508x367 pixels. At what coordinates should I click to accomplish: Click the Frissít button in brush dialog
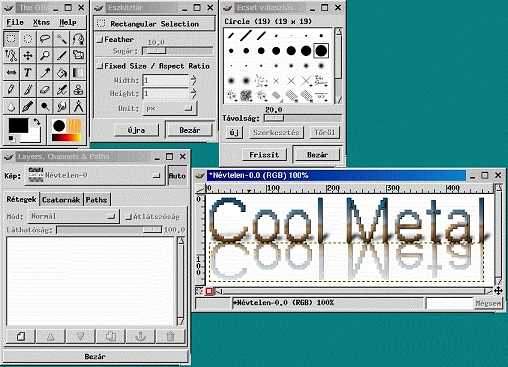[x=264, y=155]
